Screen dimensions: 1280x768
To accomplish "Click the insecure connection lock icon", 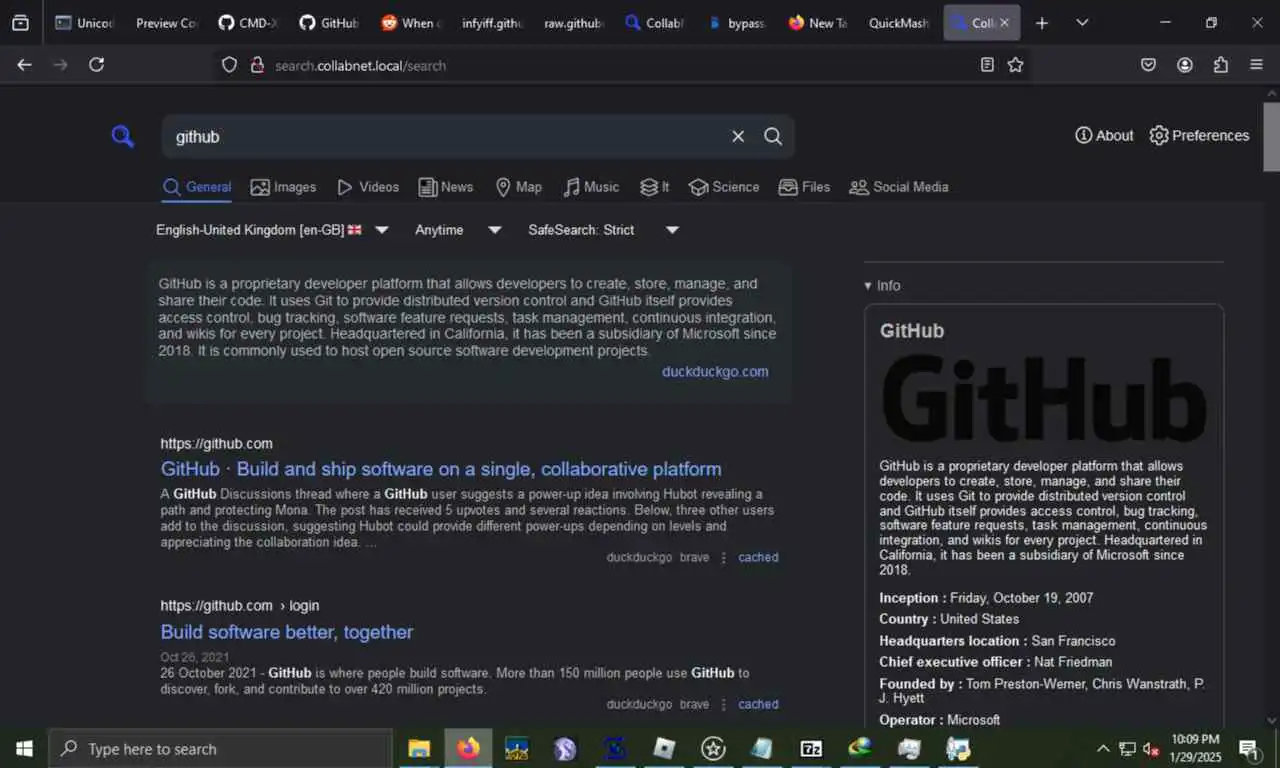I will click(x=257, y=65).
